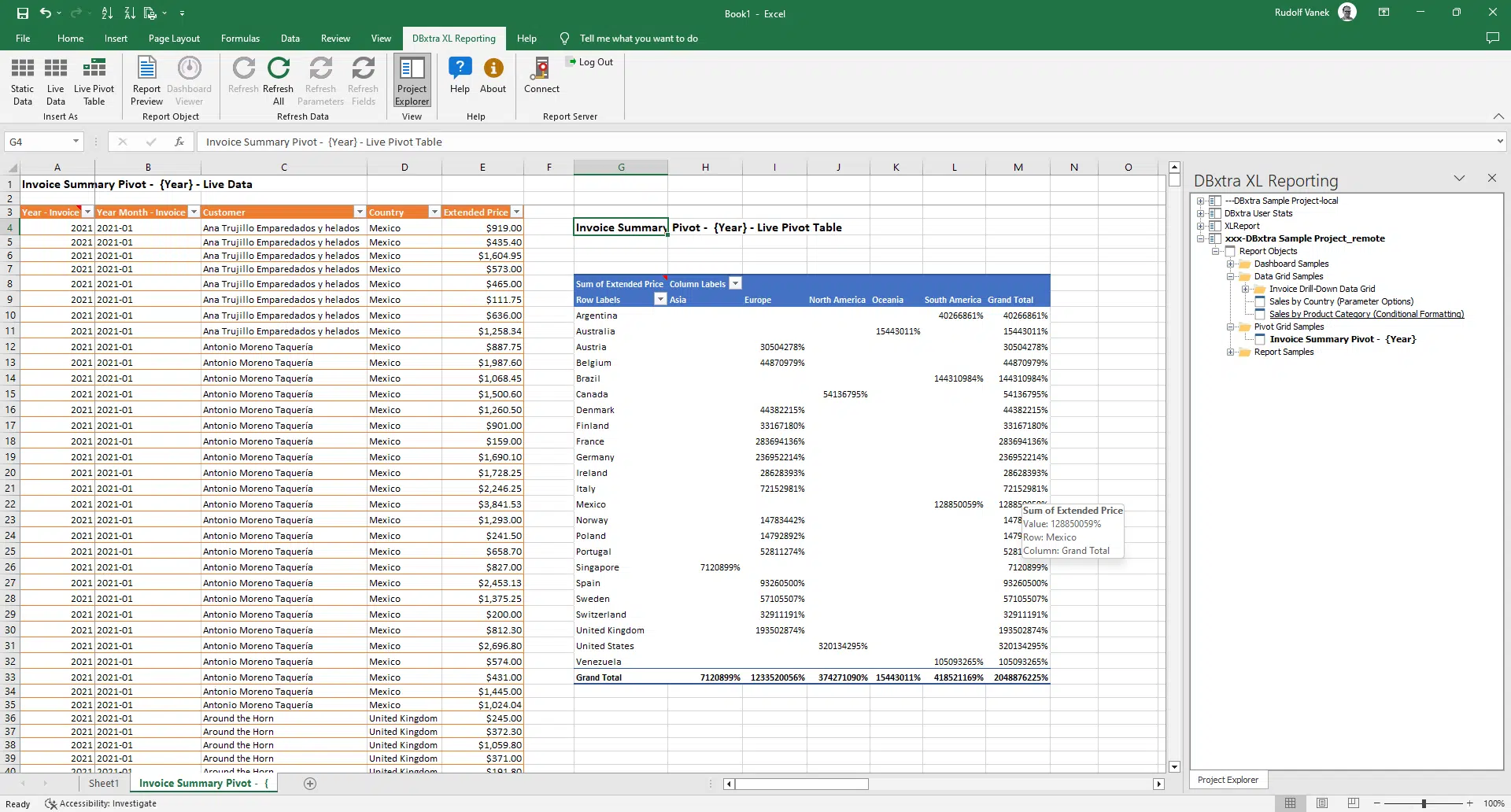Viewport: 1511px width, 812px height.
Task: Switch to Formulas ribbon tab
Action: 240,39
